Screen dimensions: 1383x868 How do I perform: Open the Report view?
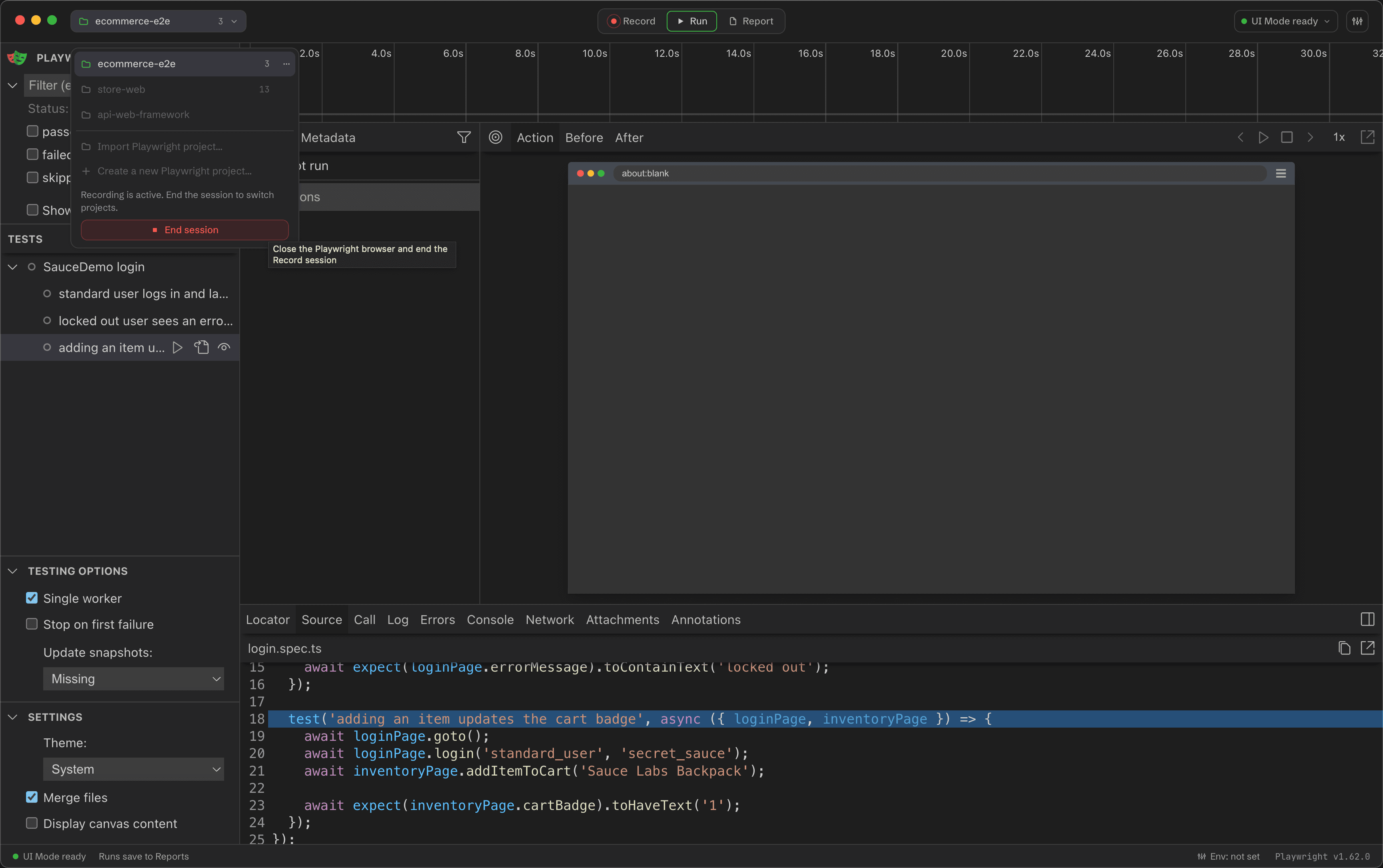point(751,21)
